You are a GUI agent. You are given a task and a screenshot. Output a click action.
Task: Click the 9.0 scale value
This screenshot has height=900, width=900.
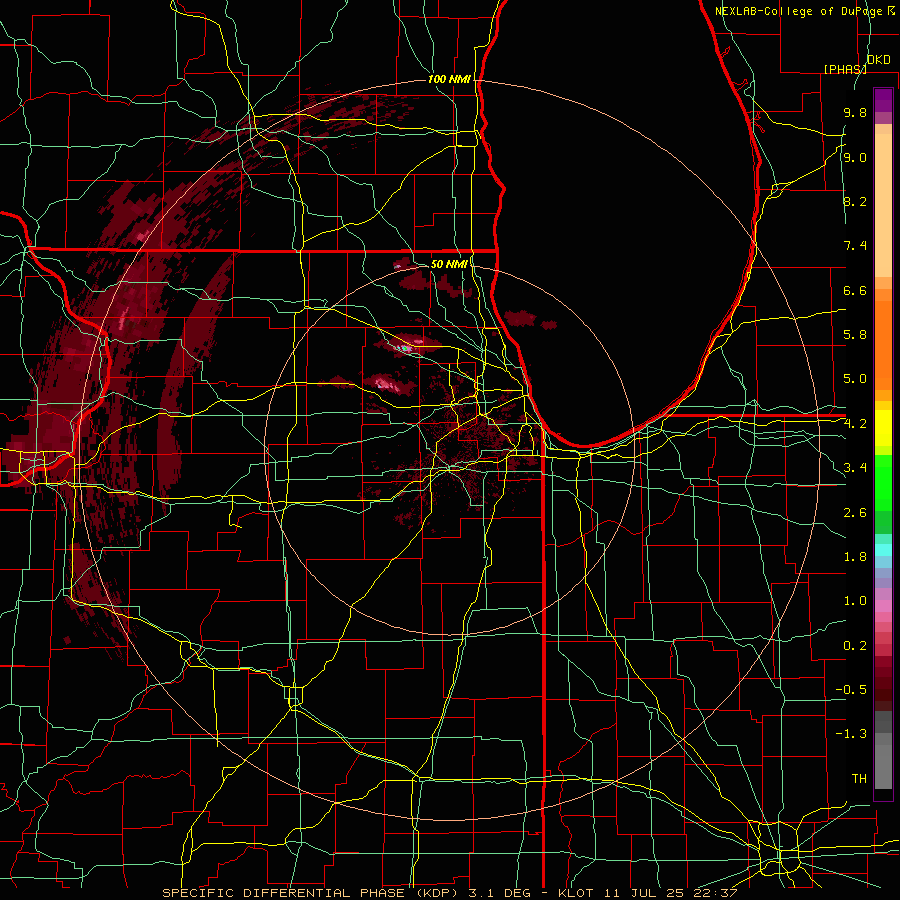point(855,157)
